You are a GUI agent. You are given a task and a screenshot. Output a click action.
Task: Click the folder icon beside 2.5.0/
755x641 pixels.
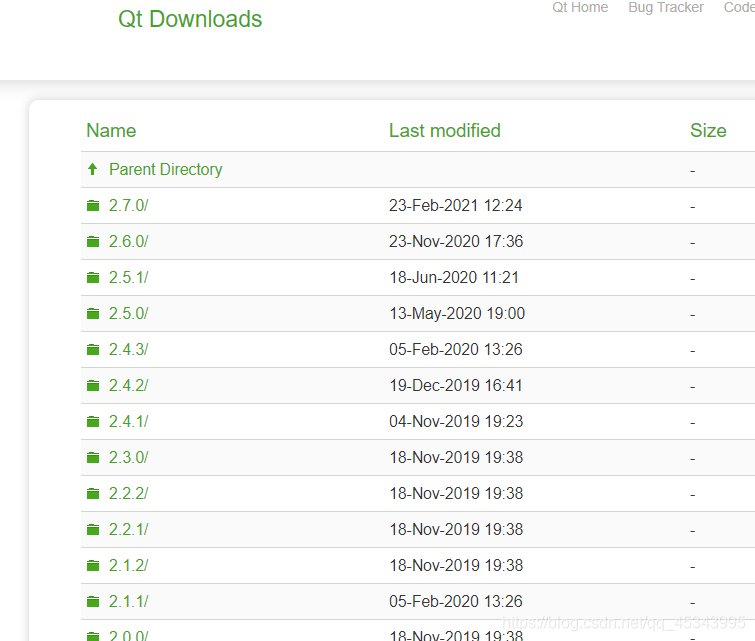click(x=93, y=314)
